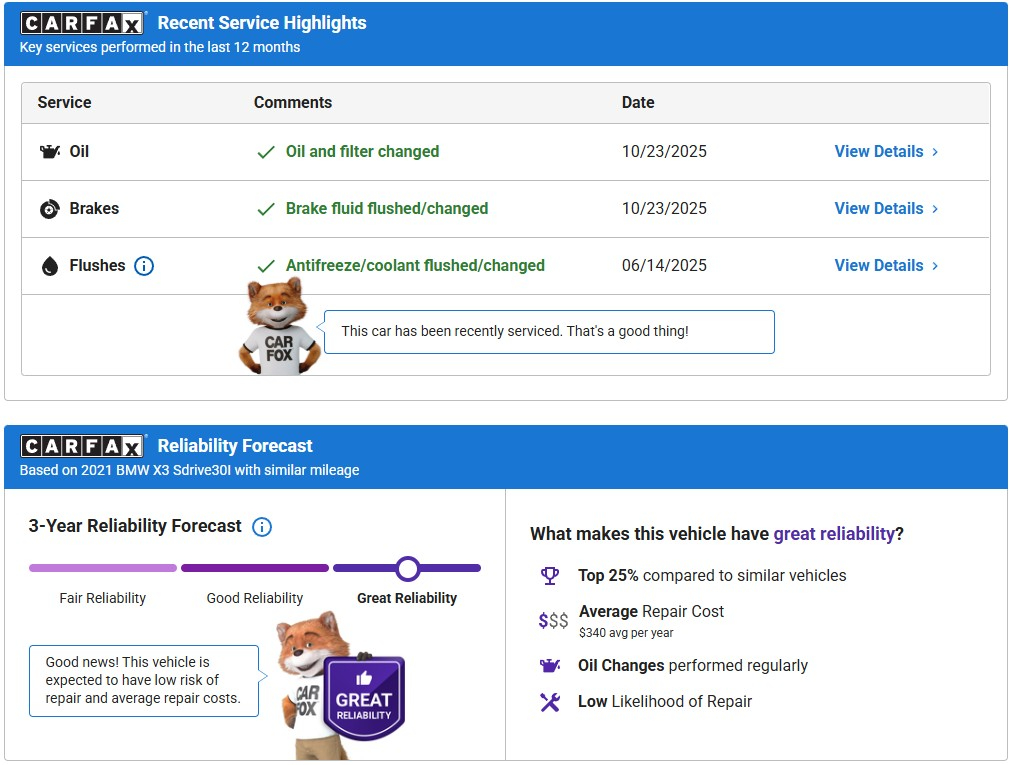Click the 3-Year Reliability Forecast info icon
The height and width of the screenshot is (765, 1012).
point(262,527)
